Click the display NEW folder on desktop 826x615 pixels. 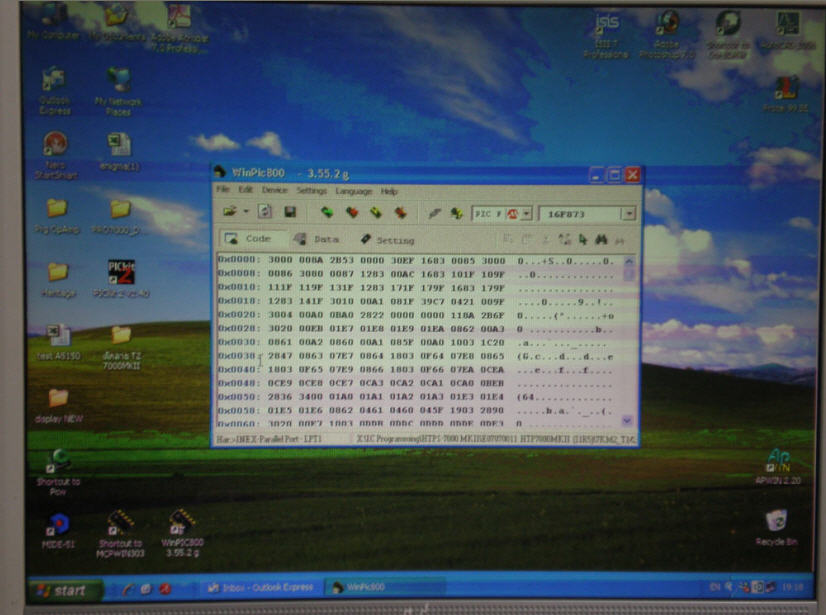[x=58, y=406]
